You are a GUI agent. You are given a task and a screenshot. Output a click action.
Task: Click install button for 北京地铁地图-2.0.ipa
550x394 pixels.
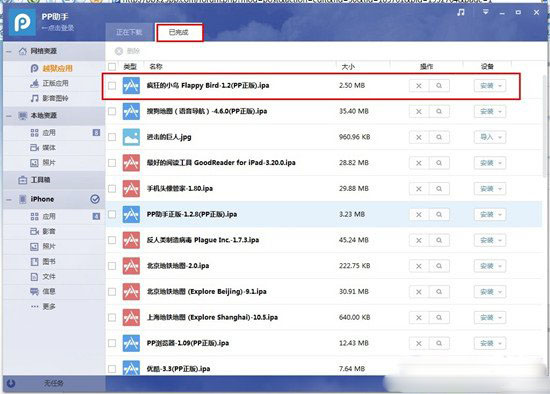pos(490,266)
